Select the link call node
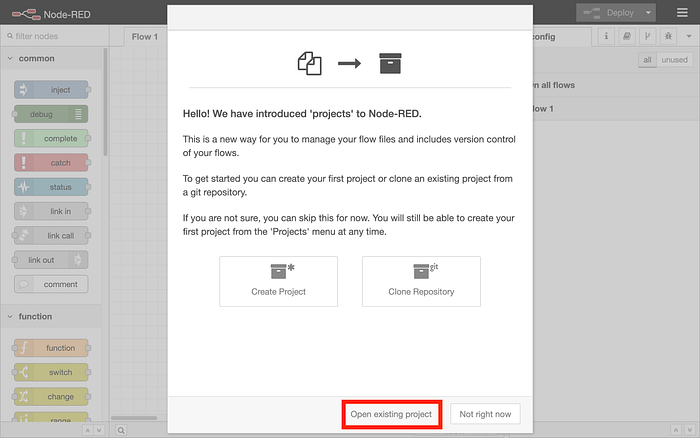700x438 pixels. (x=51, y=236)
